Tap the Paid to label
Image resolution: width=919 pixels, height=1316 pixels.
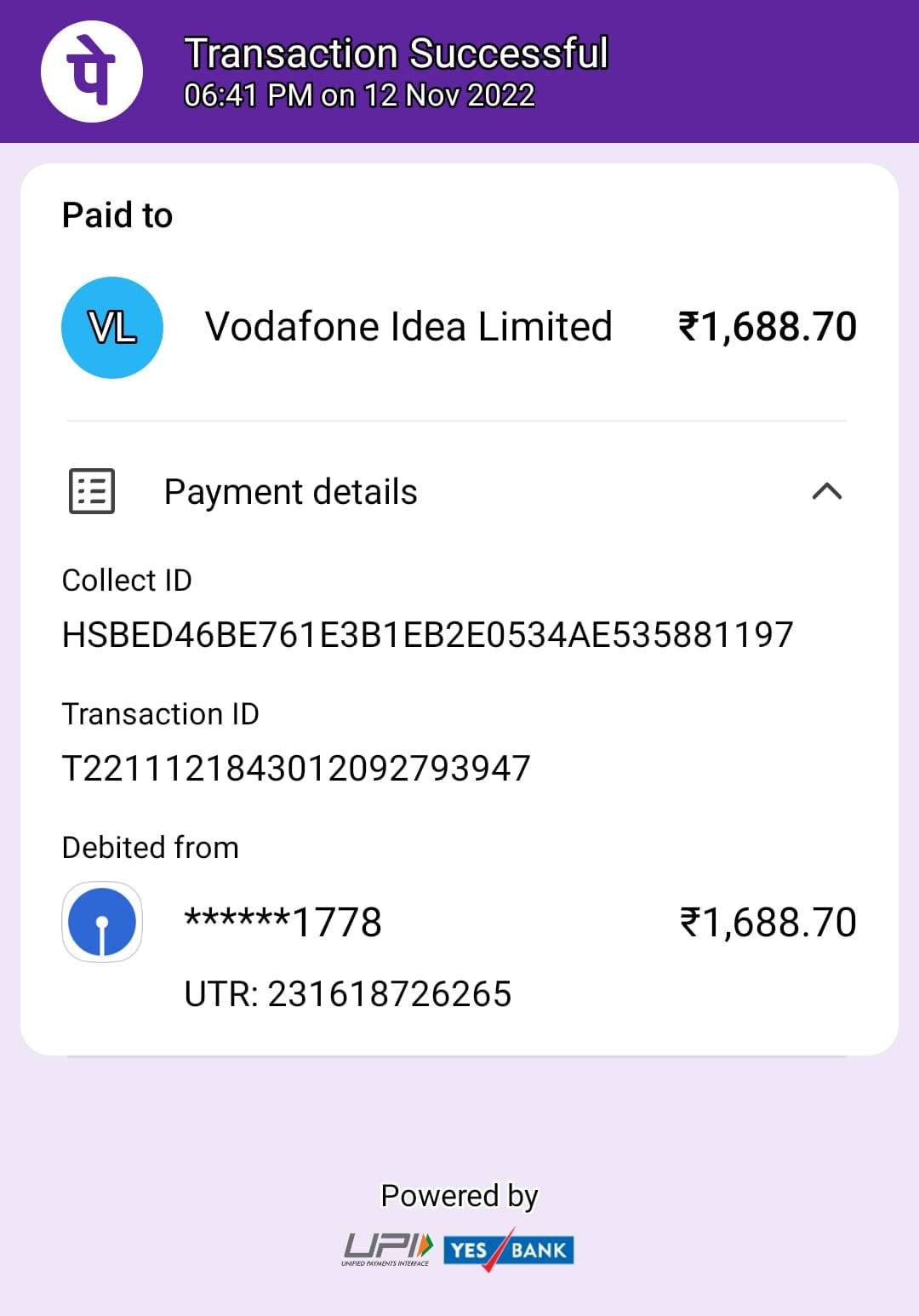(117, 215)
